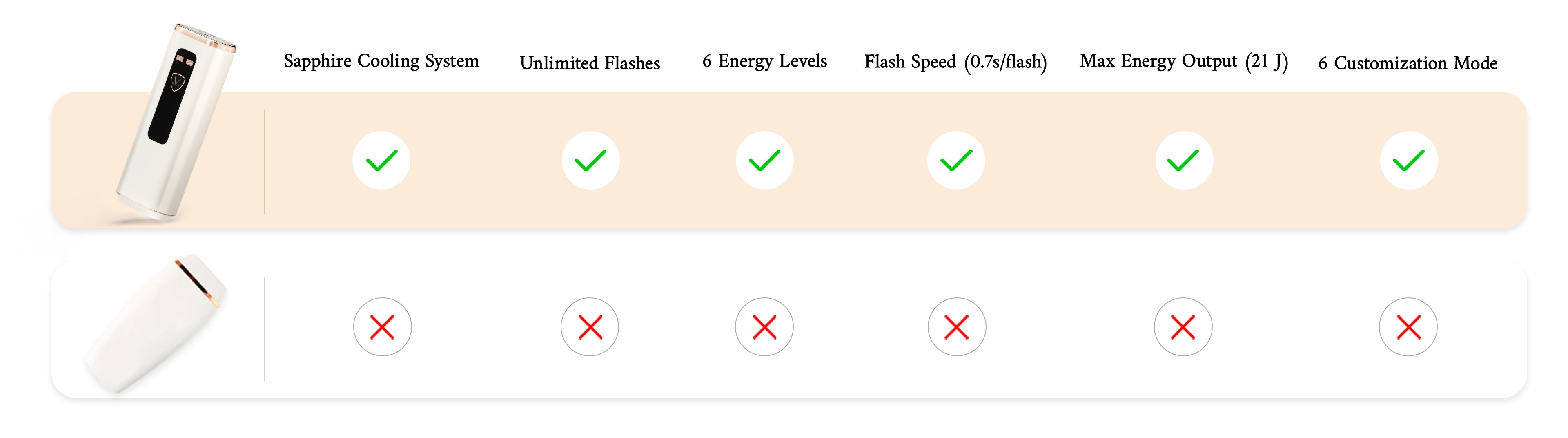Click the green checkmark under Max Energy Output
The width and height of the screenshot is (1568, 438).
(1184, 160)
